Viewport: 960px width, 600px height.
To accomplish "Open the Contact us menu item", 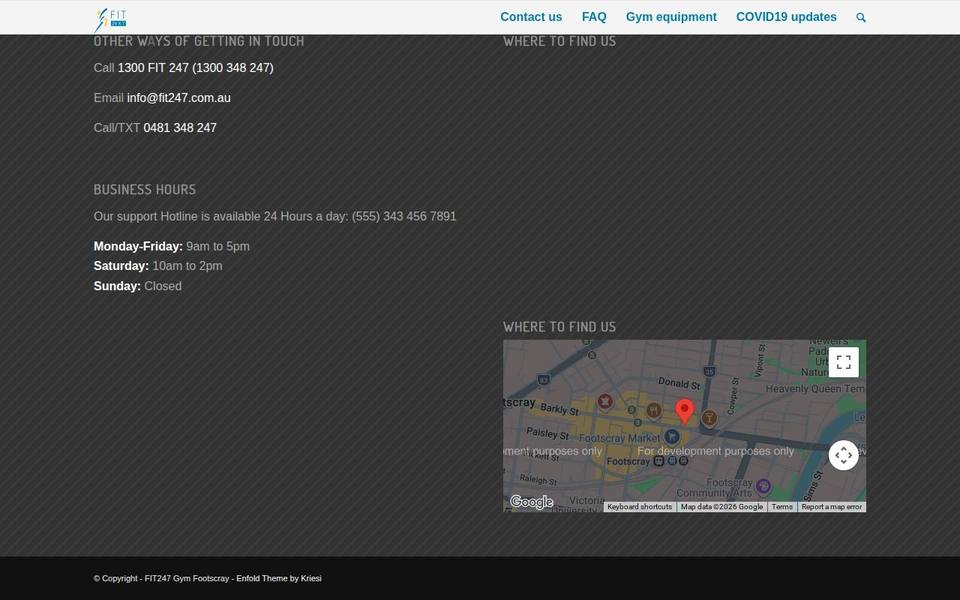I will (x=531, y=17).
